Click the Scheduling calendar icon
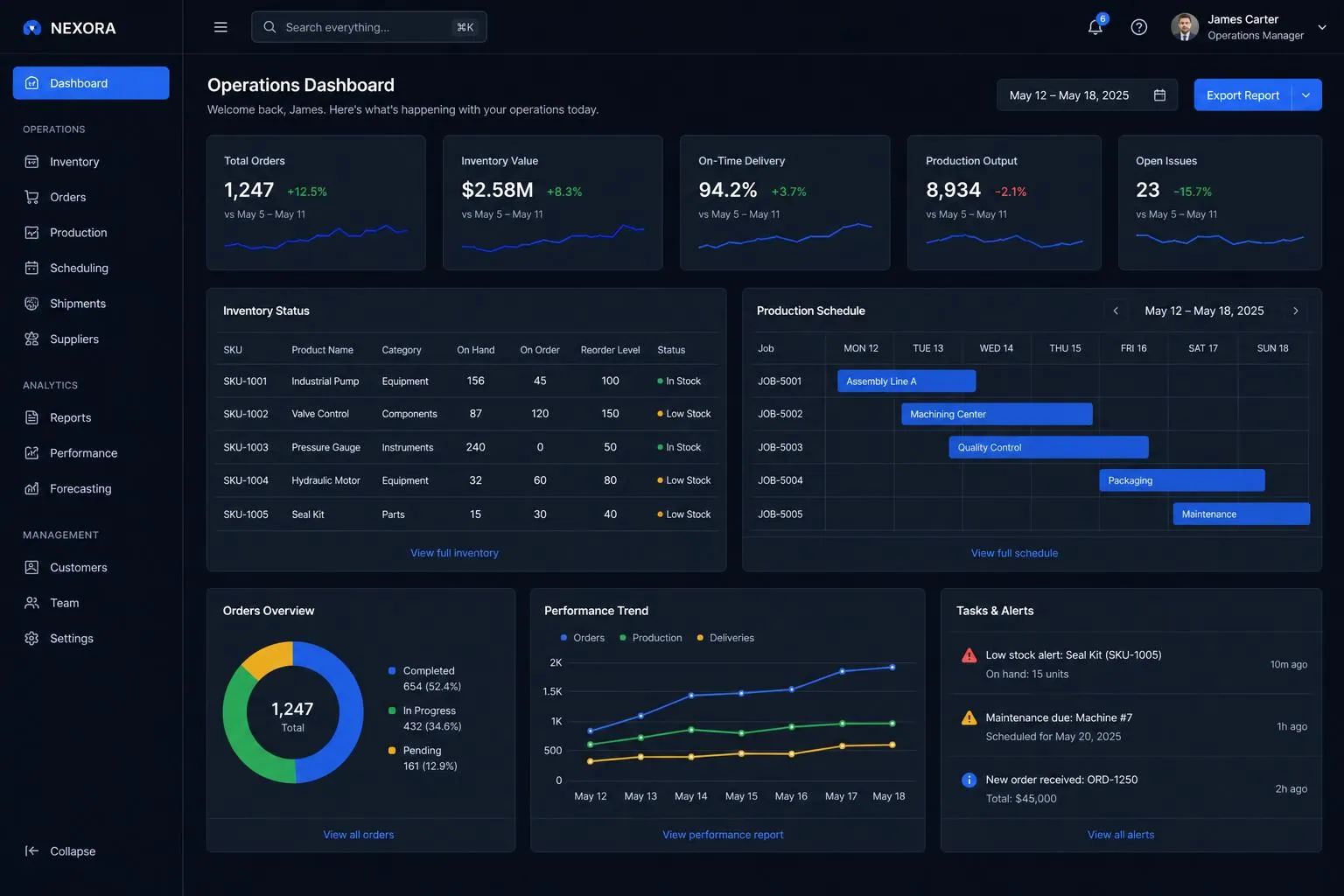The image size is (1344, 896). (31, 268)
